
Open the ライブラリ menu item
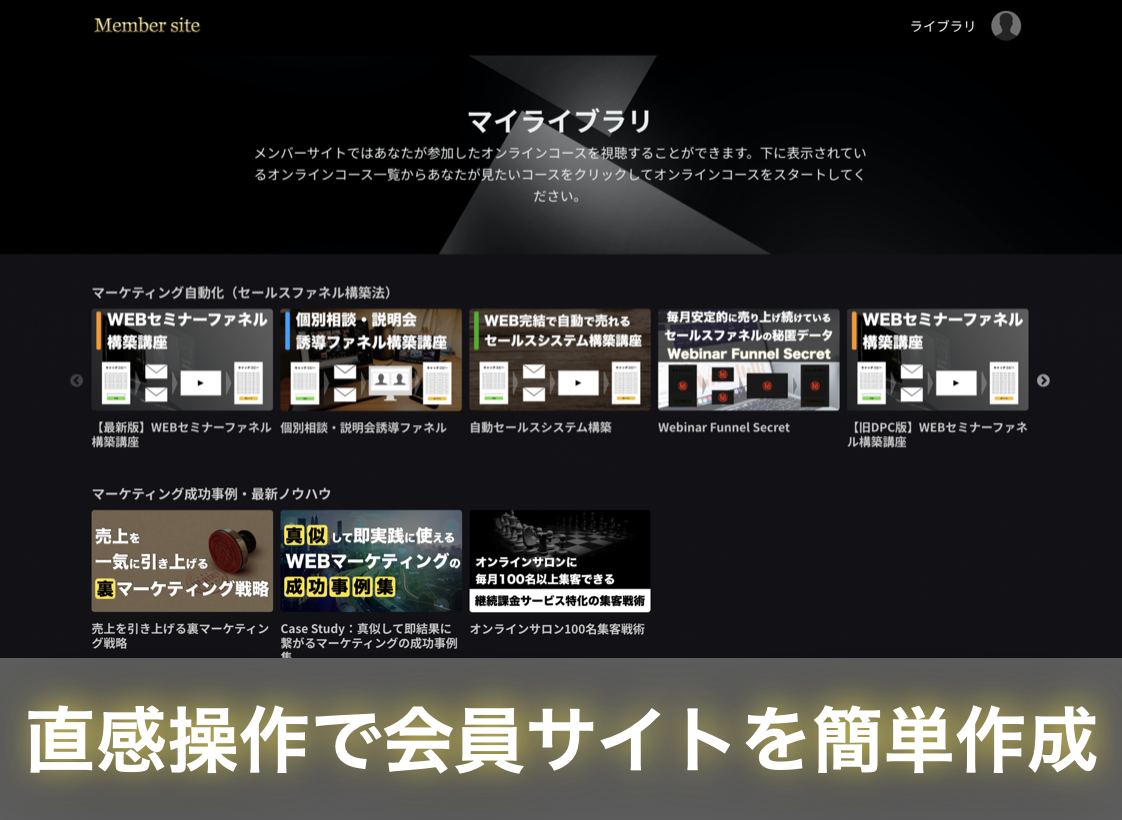click(x=942, y=26)
